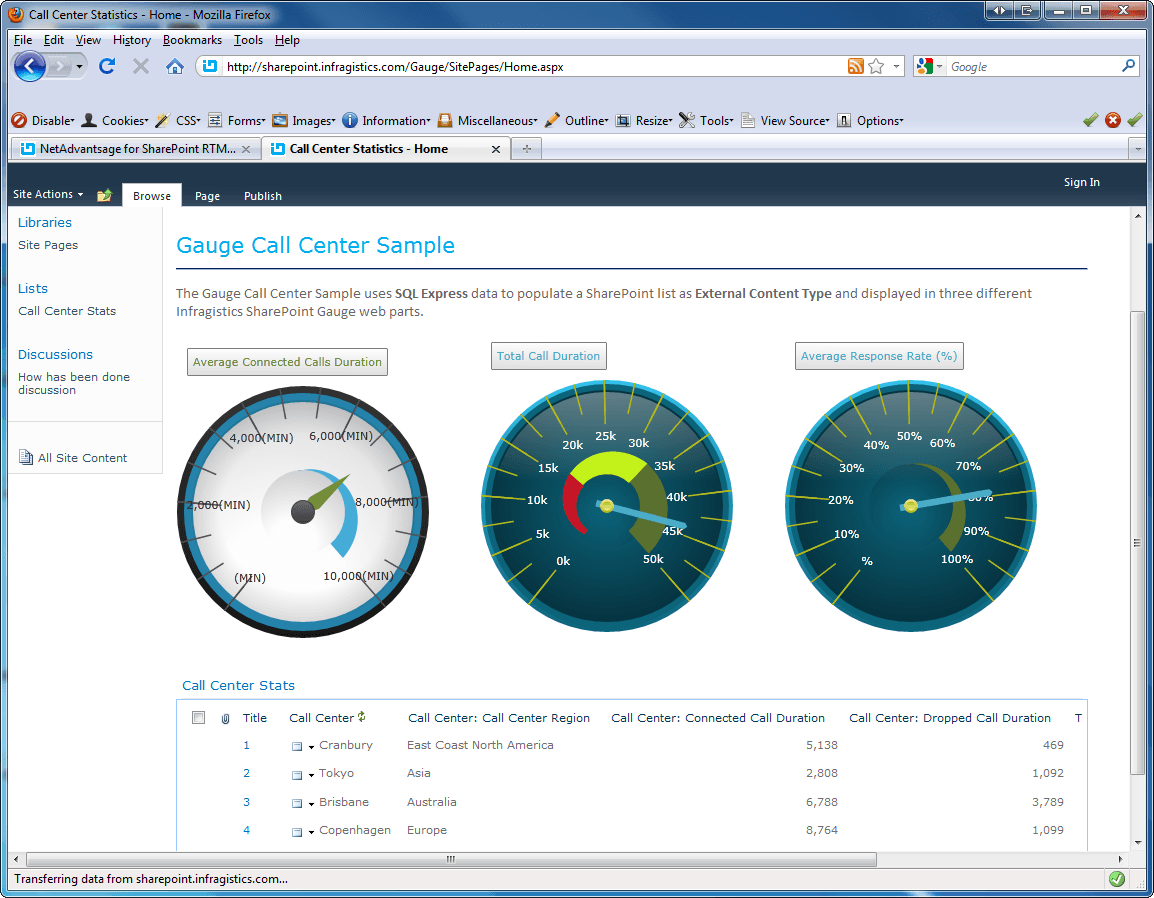Image resolution: width=1154 pixels, height=898 pixels.
Task: Click the SharePoint navigate up folder icon
Action: [105, 195]
